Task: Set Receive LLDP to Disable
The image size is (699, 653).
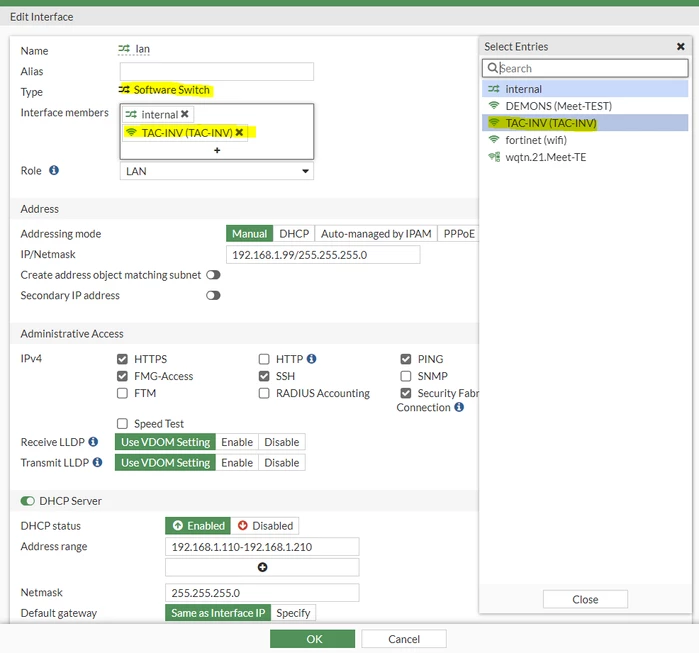Action: 282,442
